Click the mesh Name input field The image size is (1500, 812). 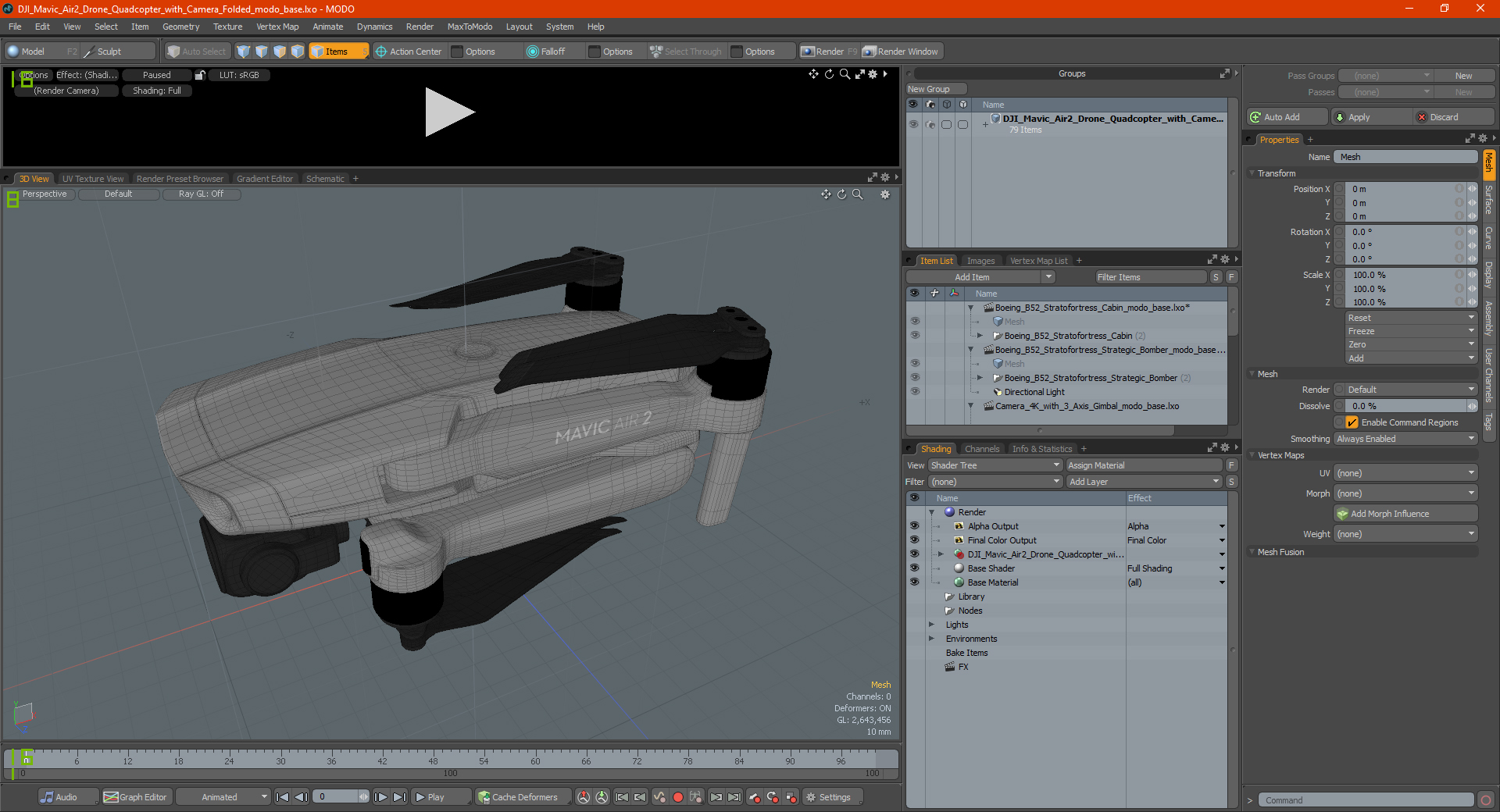(x=1405, y=157)
